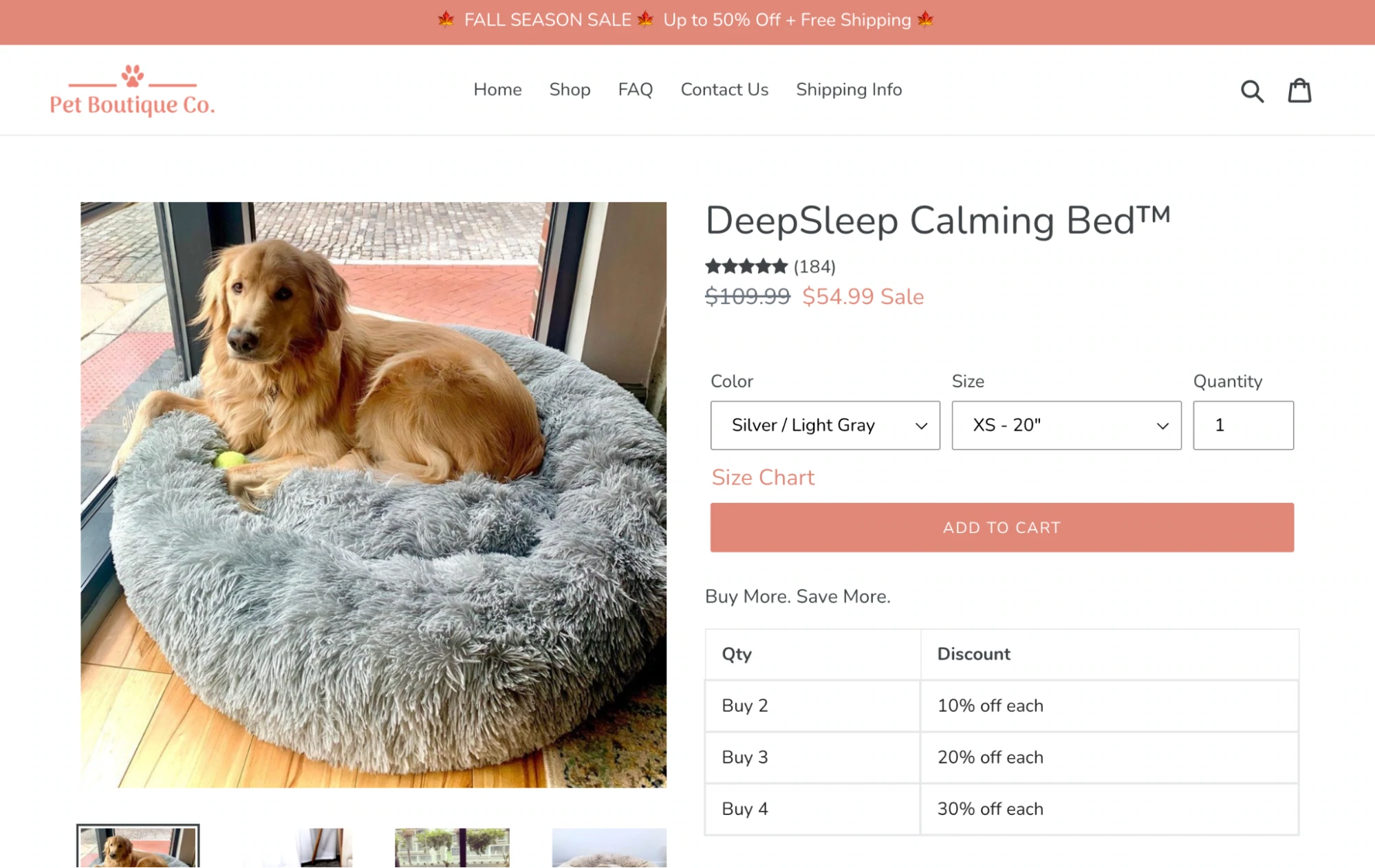The width and height of the screenshot is (1375, 868).
Task: Open the shopping bag cart icon
Action: [x=1299, y=91]
